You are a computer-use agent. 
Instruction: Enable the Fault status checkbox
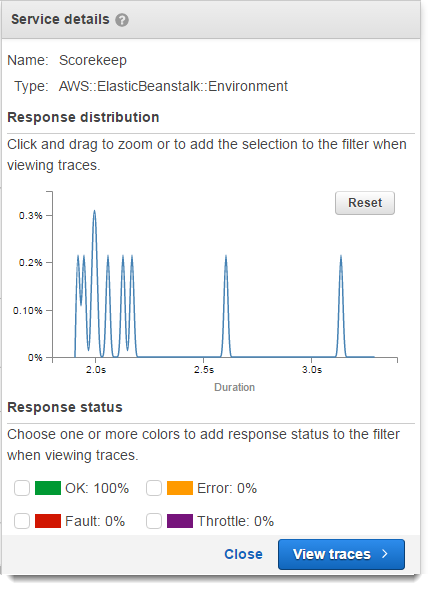pos(22,521)
